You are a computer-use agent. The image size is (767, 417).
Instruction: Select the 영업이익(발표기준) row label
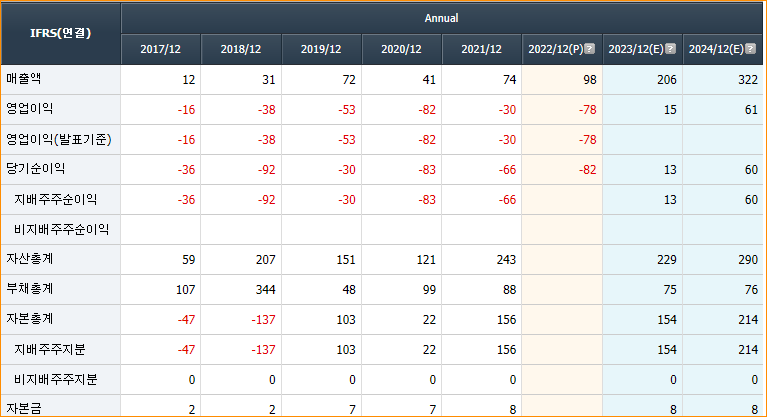tap(59, 139)
